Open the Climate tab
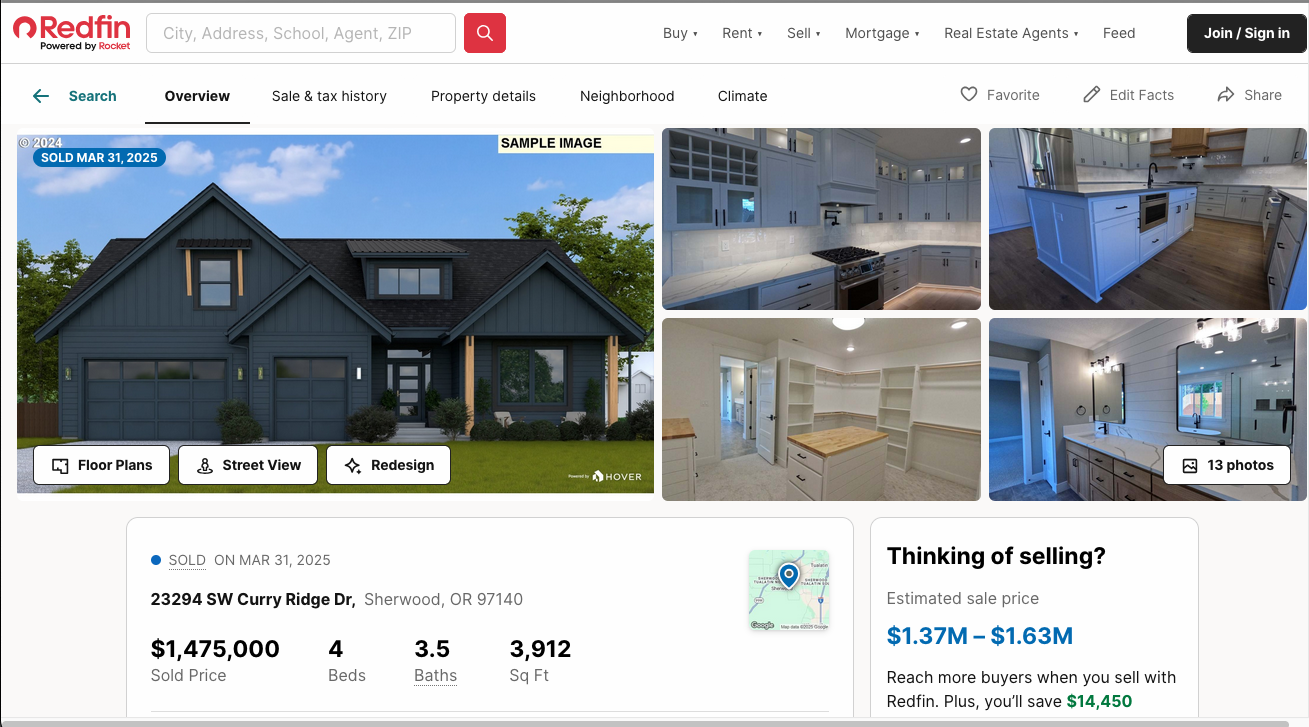Screen dimensions: 1309x727 [742, 96]
